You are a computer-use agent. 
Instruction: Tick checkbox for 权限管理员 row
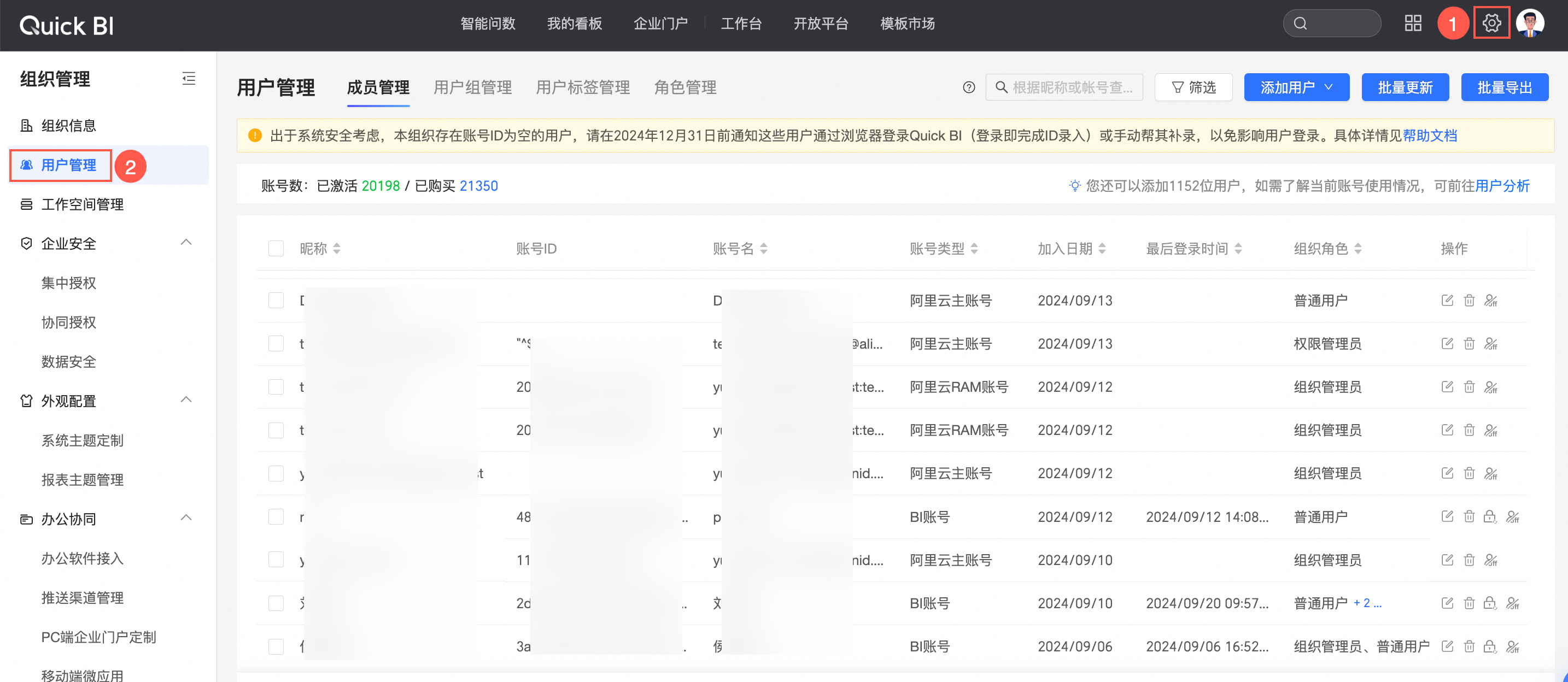coord(276,343)
